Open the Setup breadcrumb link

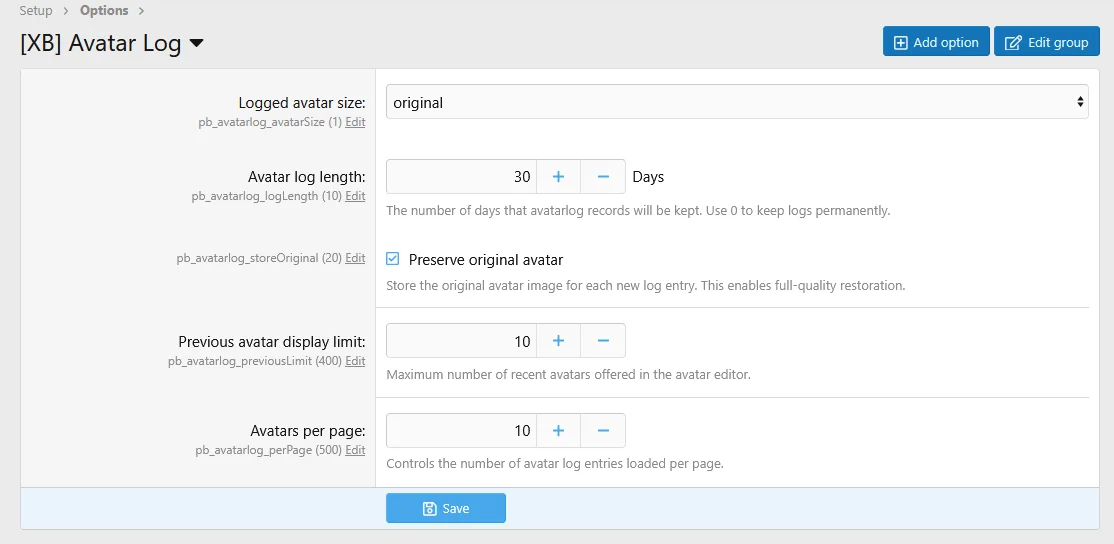coord(36,11)
